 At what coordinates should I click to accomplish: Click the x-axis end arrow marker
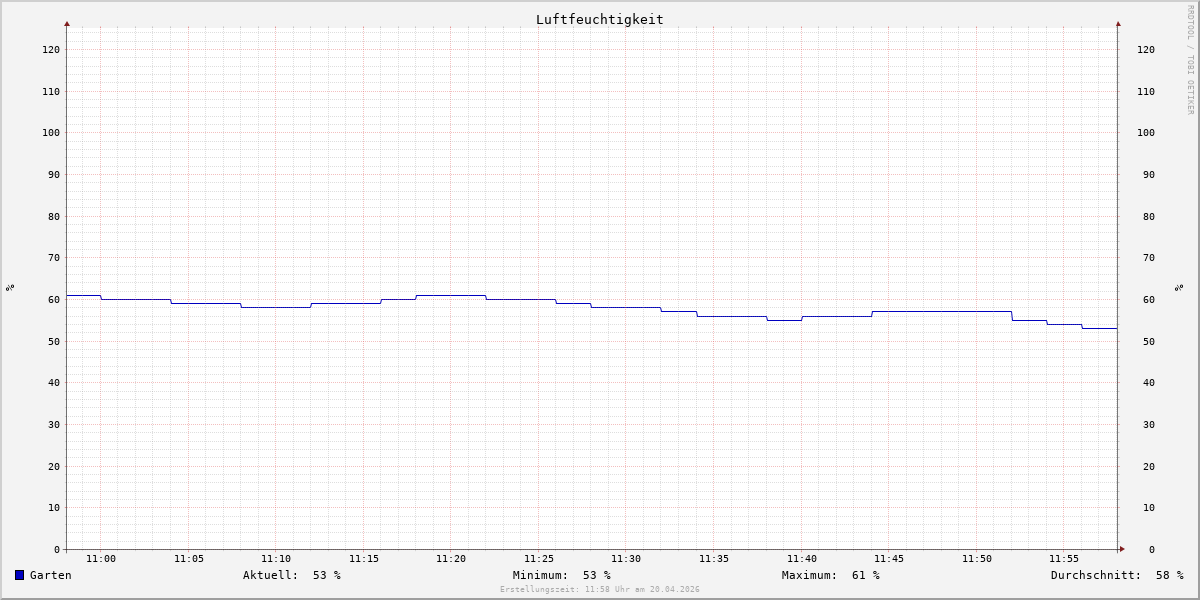1122,549
